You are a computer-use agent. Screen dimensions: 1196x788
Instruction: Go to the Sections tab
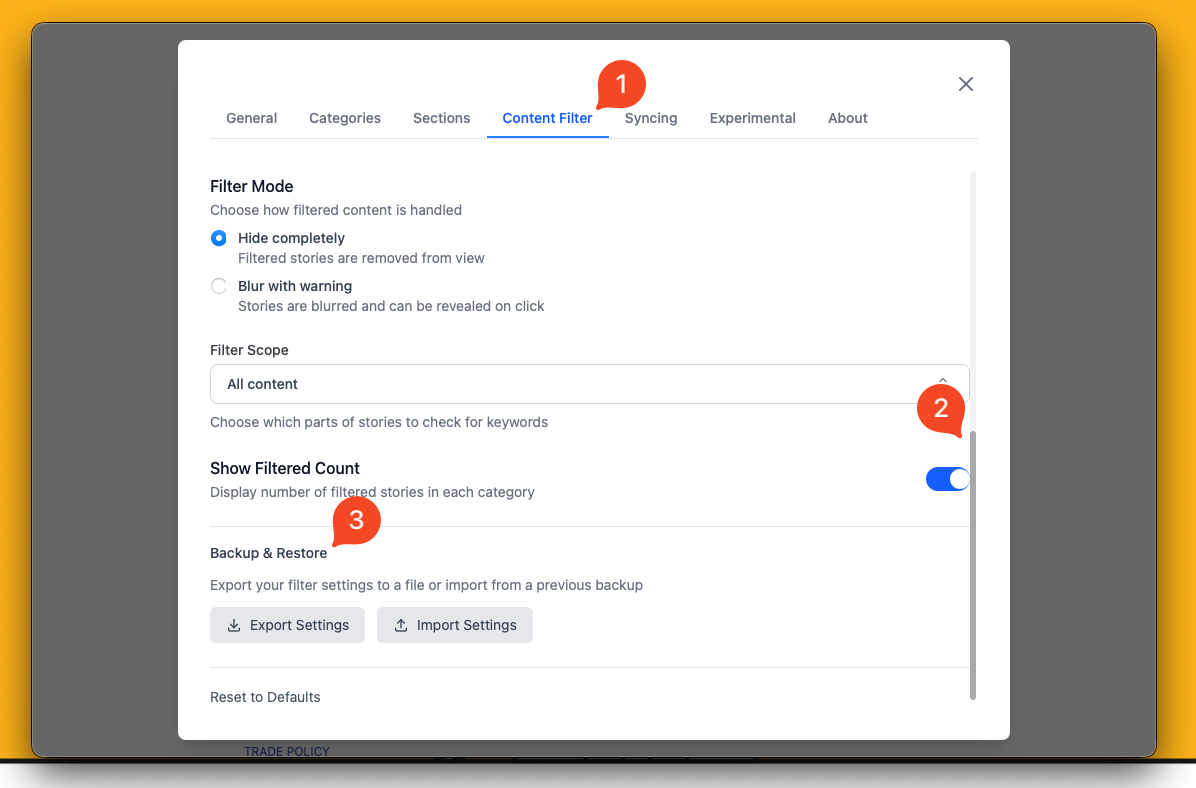coord(441,118)
